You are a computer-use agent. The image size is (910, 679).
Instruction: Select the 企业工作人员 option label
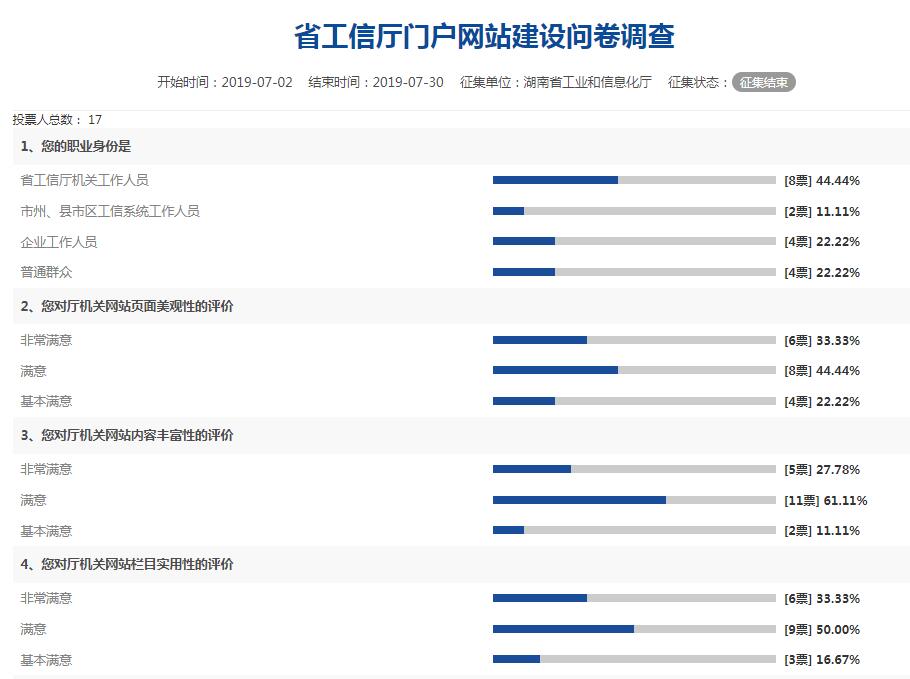click(x=59, y=241)
